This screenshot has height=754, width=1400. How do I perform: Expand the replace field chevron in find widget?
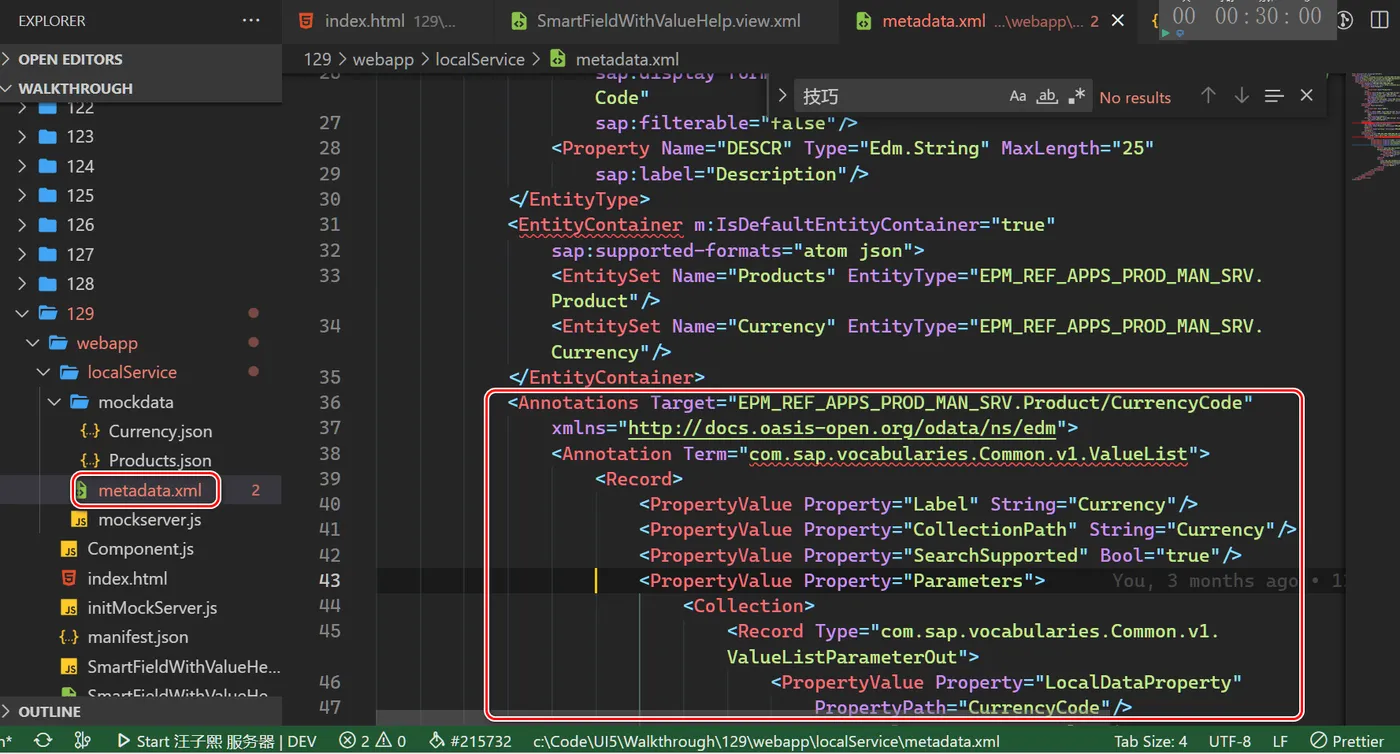point(782,96)
